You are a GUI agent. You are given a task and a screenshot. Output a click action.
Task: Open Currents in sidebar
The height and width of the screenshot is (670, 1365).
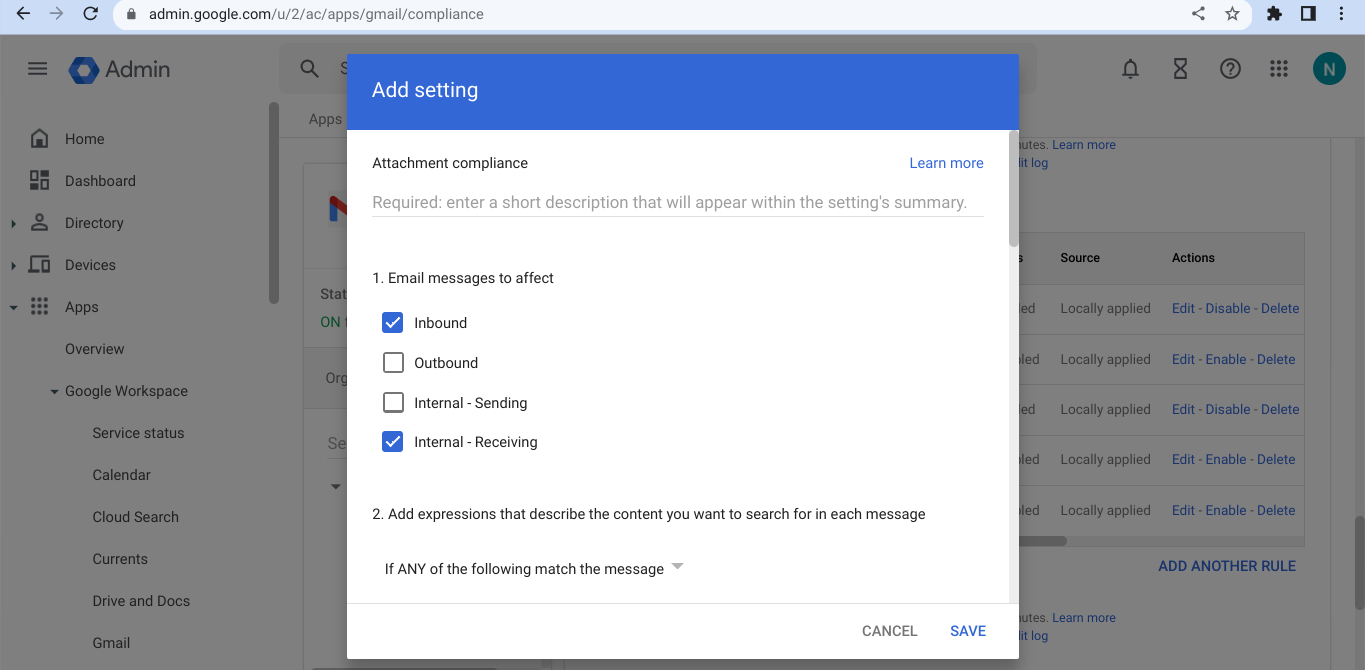tap(120, 559)
